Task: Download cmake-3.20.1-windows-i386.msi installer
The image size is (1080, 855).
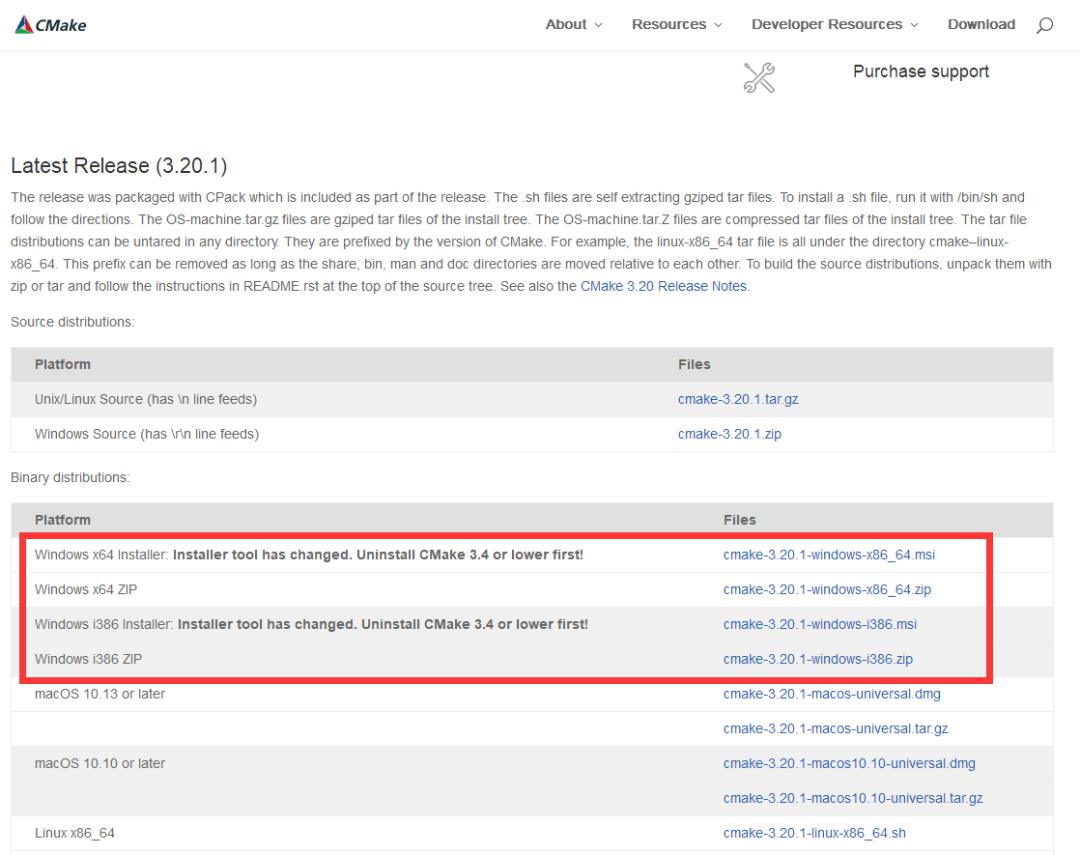Action: (820, 624)
